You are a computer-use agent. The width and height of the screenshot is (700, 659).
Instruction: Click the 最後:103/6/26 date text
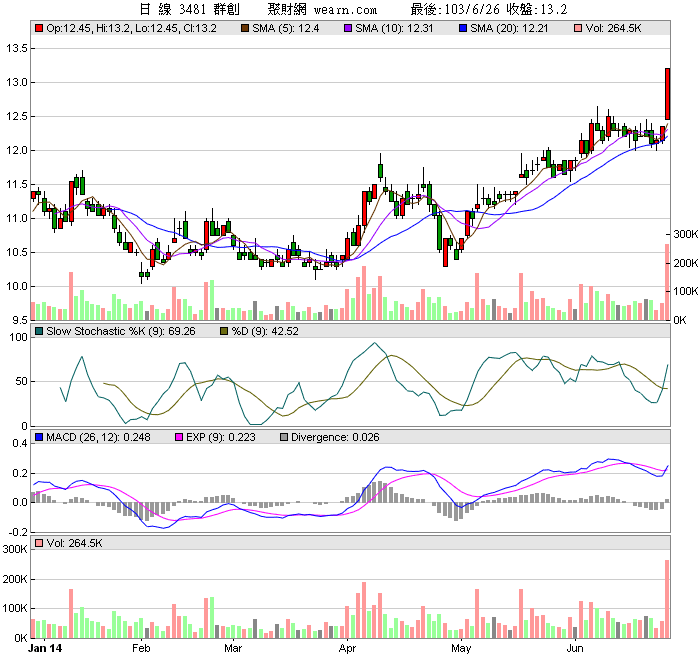[x=455, y=9]
